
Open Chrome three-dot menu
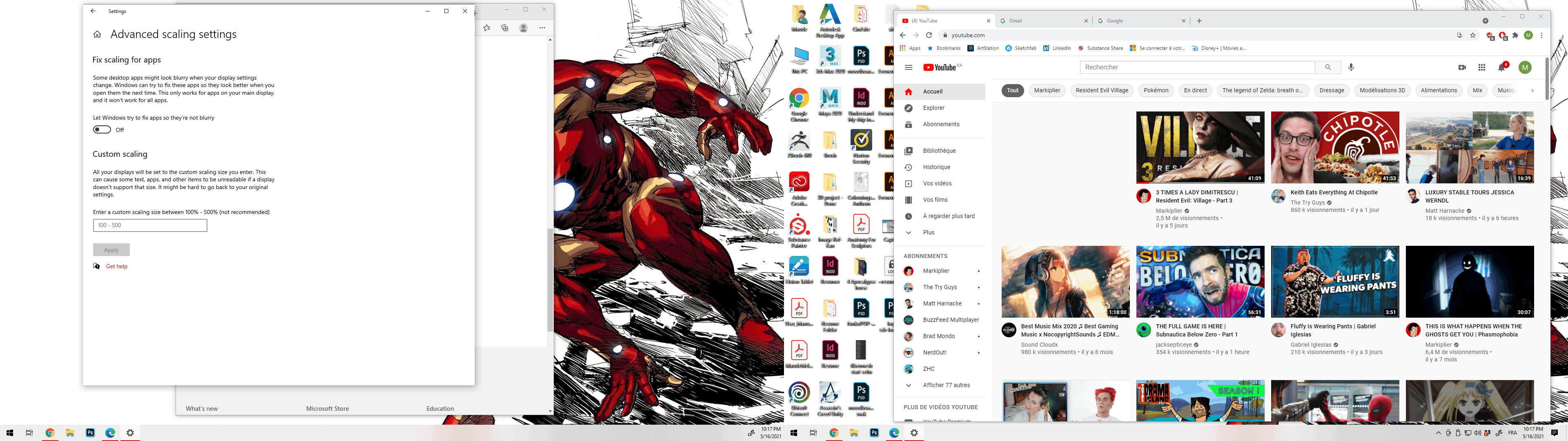click(x=1541, y=36)
